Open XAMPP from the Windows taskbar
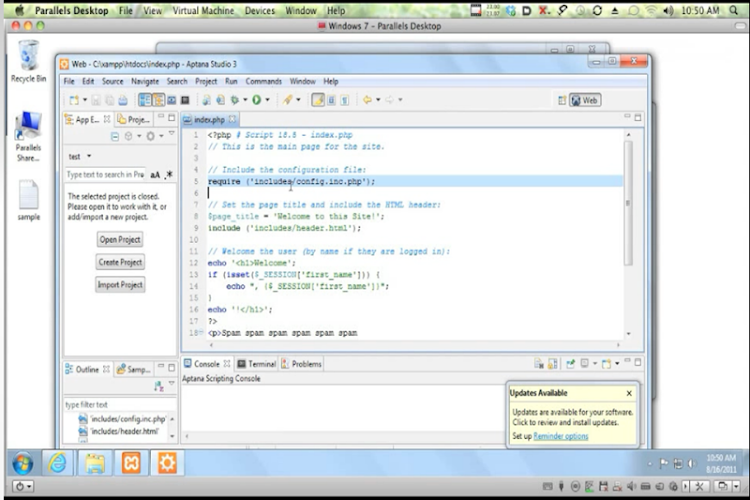This screenshot has height=500, width=750. click(130, 463)
